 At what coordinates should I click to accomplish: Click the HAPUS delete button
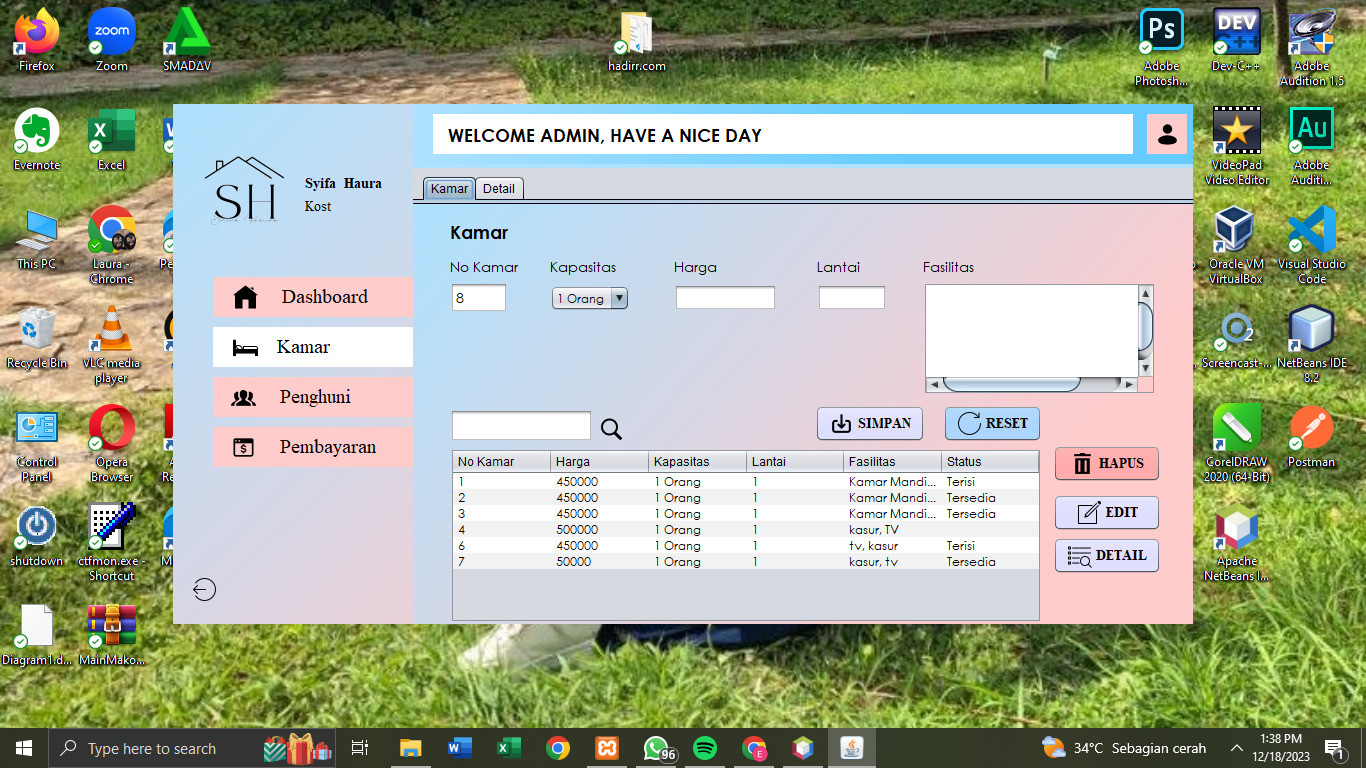pos(1106,463)
